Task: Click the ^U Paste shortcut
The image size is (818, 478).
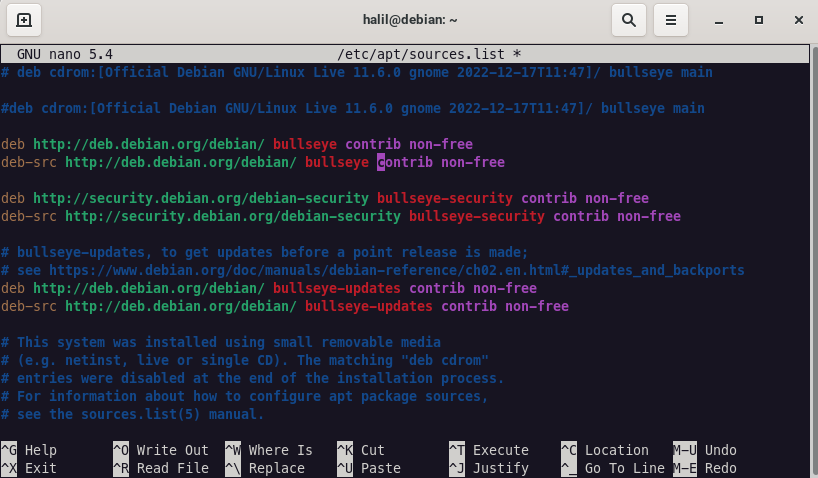Action: point(369,468)
